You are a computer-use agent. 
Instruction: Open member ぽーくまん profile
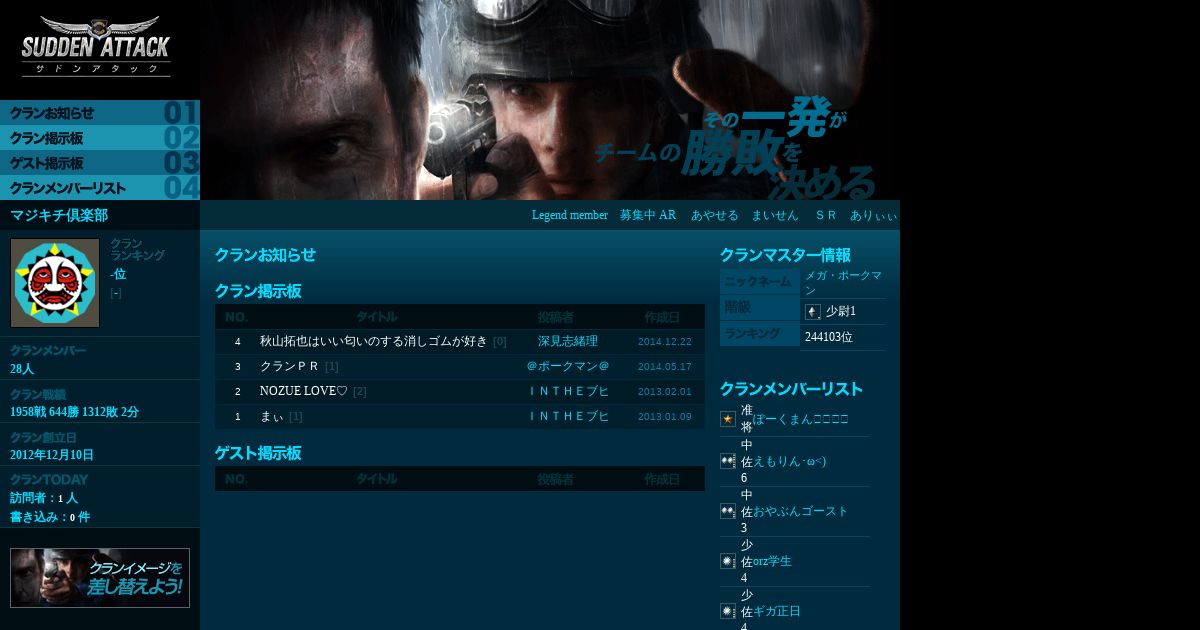tap(800, 419)
